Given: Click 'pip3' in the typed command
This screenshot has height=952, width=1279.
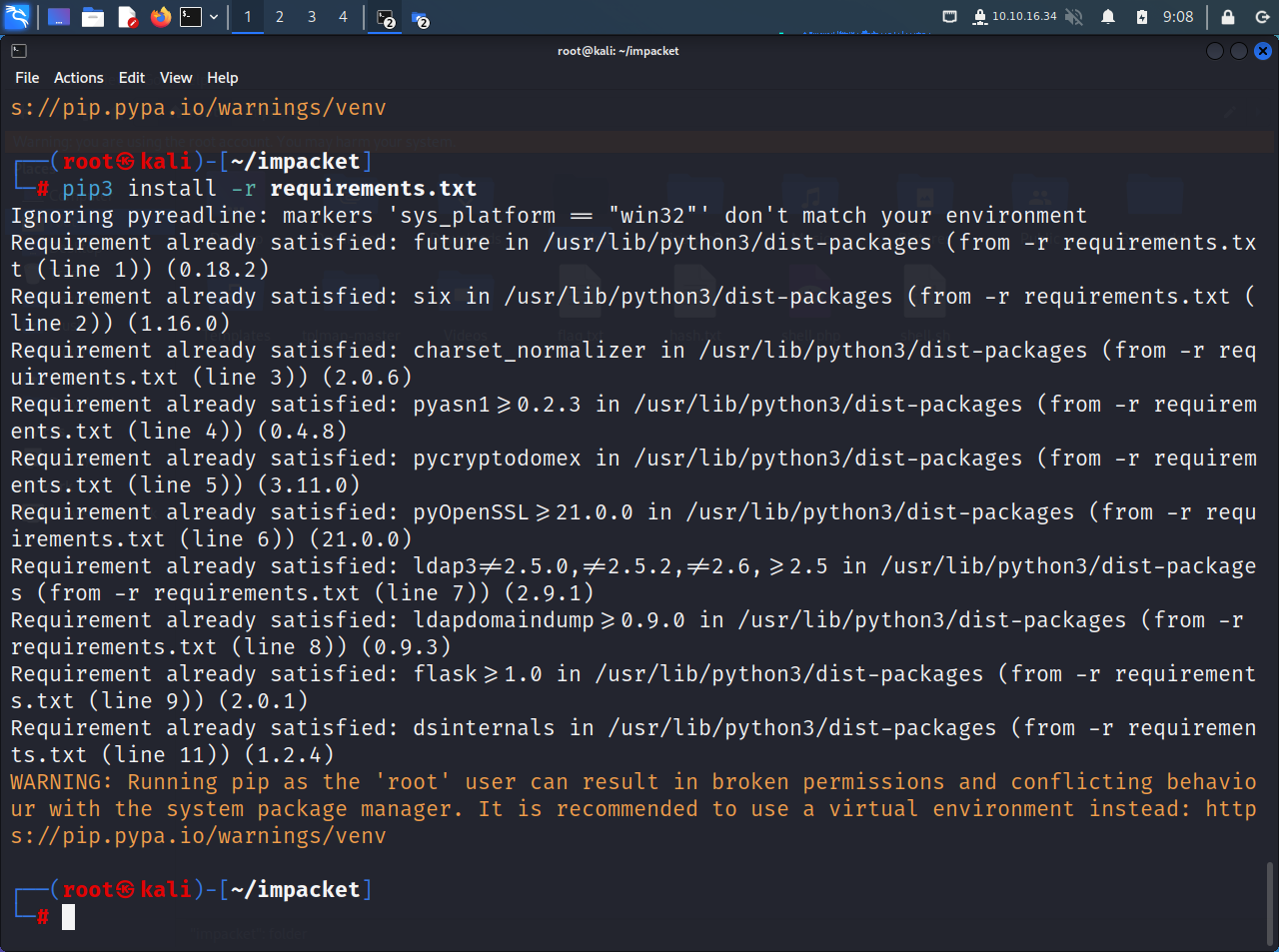Looking at the screenshot, I should point(88,189).
